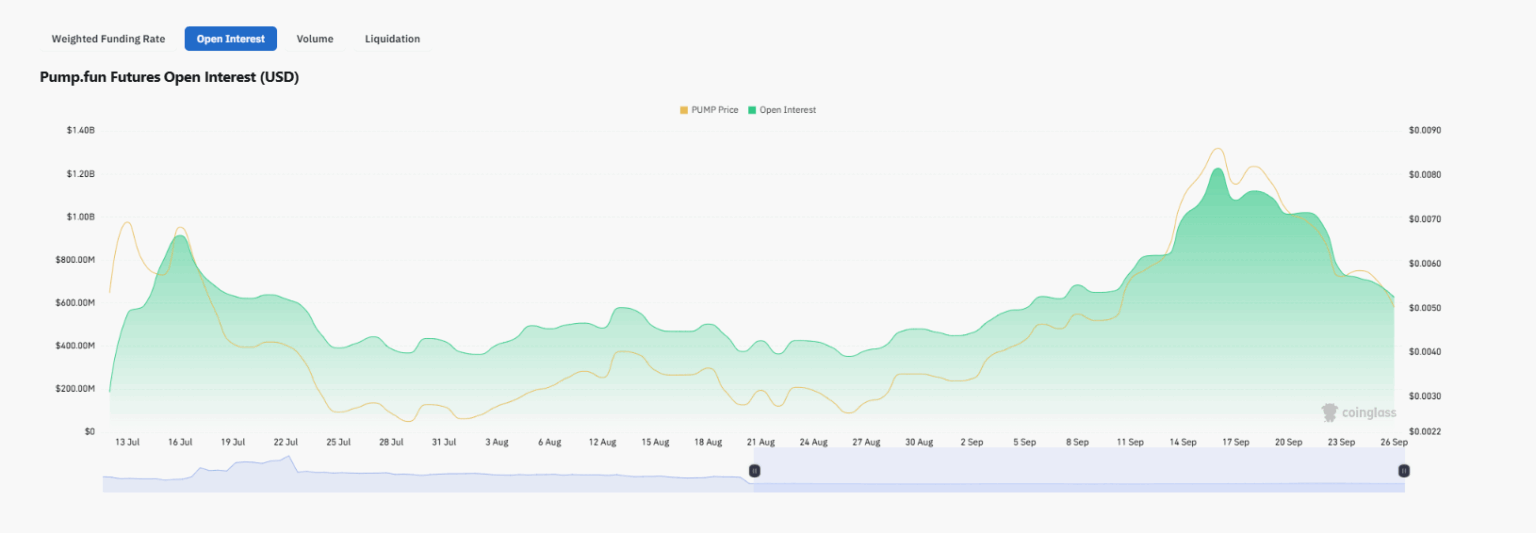Click the $0.0022 price axis label
The image size is (1536, 533).
pos(1424,432)
